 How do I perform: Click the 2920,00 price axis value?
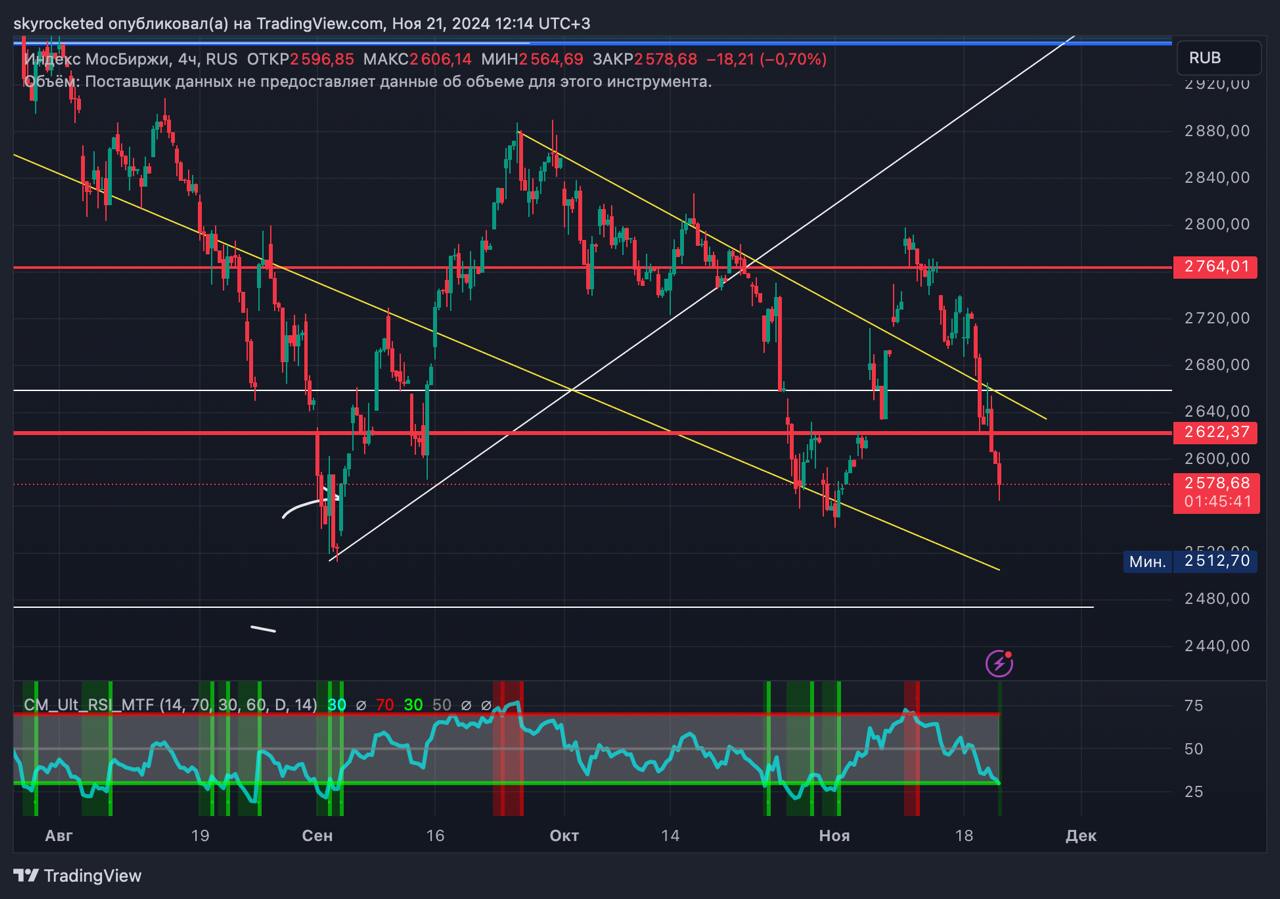(1217, 84)
